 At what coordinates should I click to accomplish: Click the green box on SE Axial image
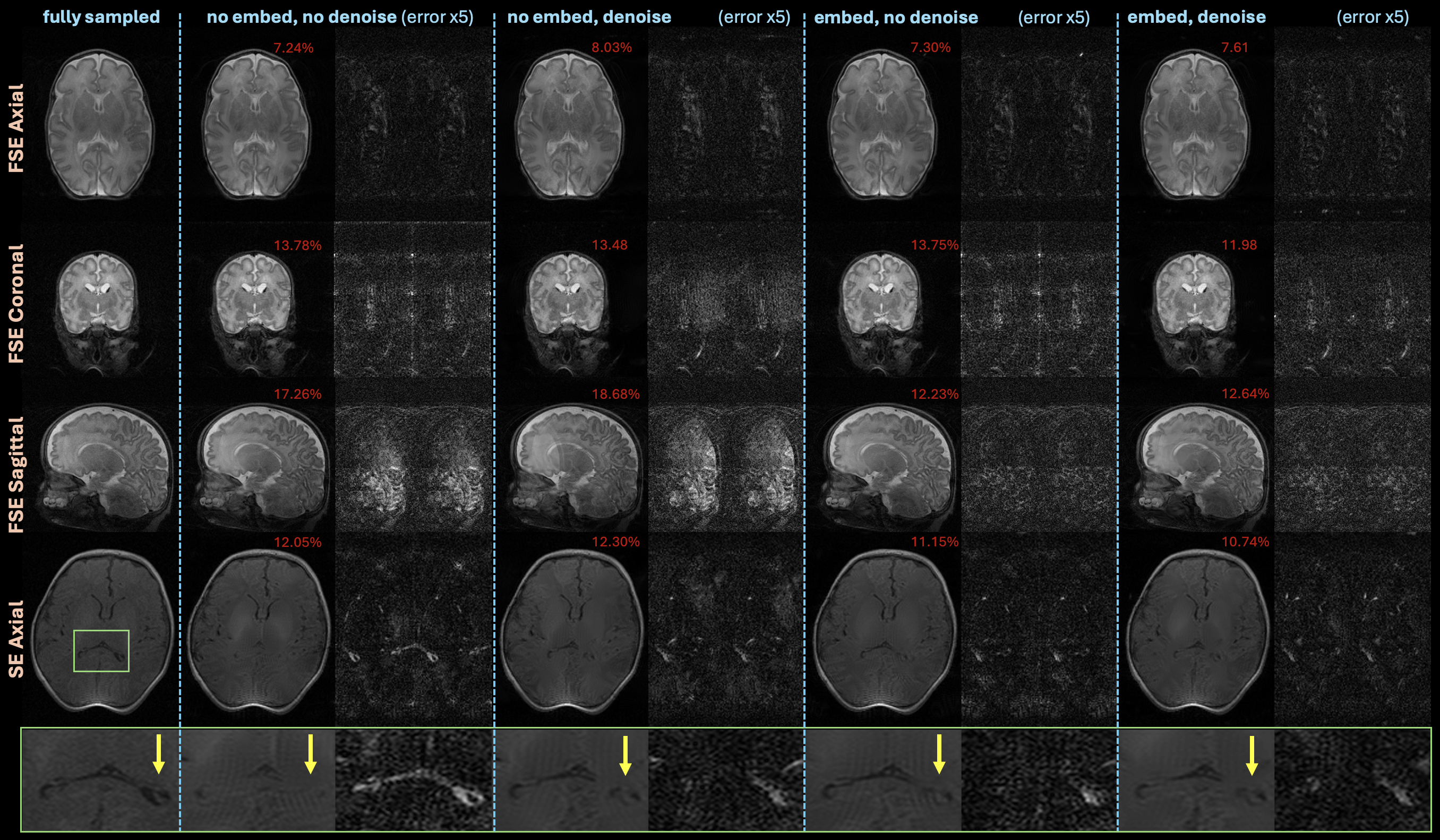(101, 650)
